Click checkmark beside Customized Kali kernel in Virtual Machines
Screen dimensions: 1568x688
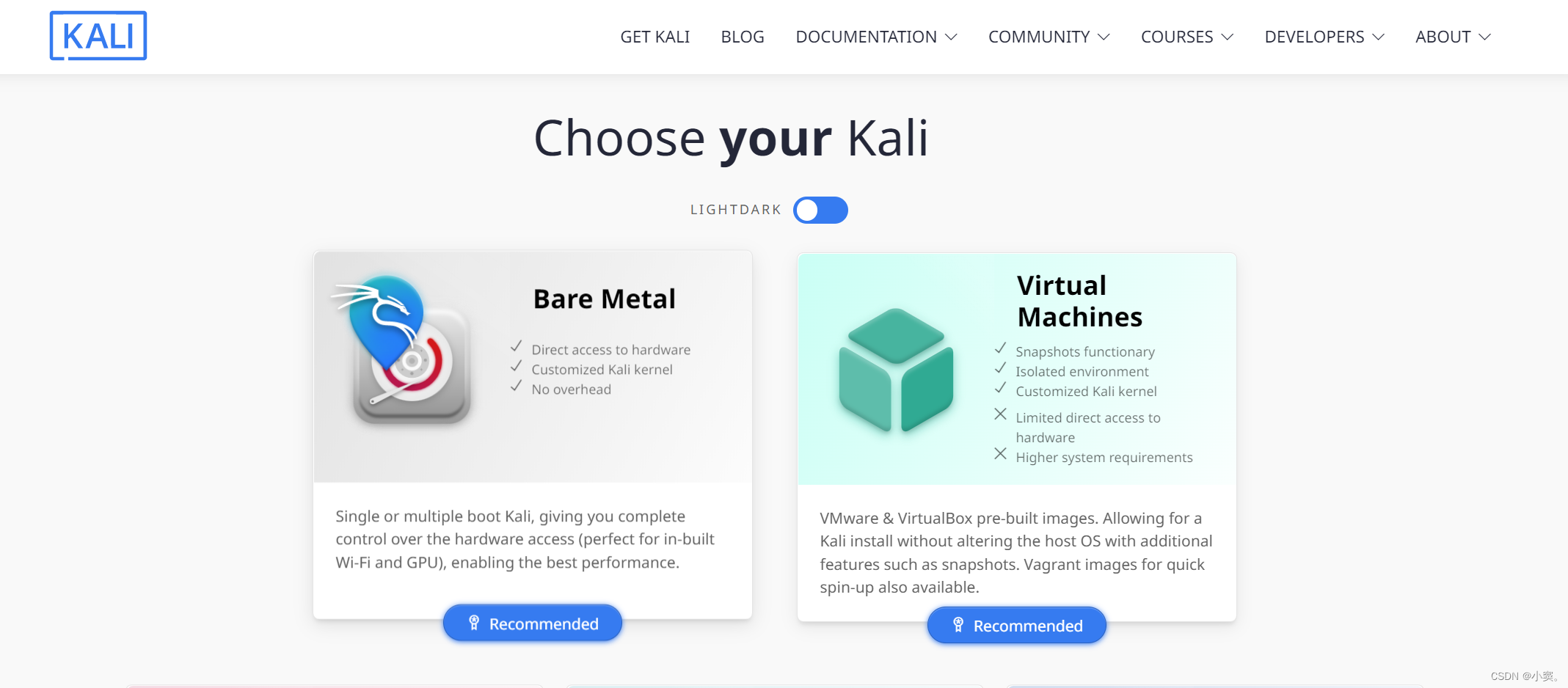[x=1000, y=387]
